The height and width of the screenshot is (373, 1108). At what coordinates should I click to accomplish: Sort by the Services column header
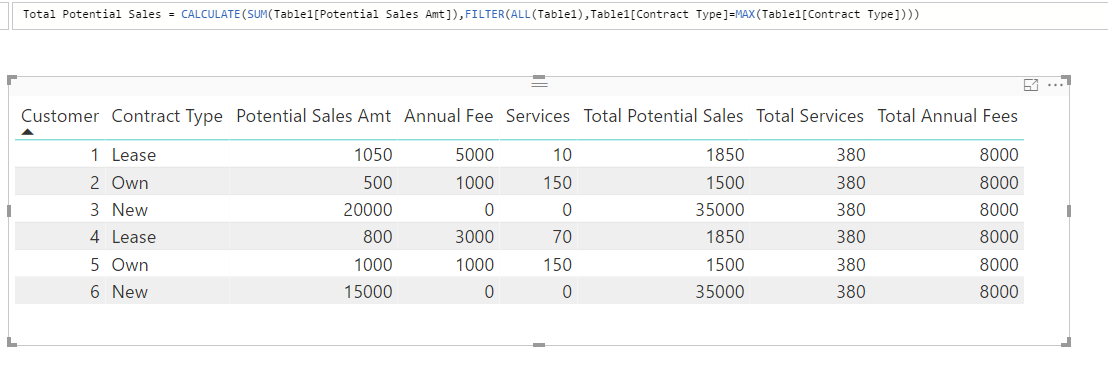[x=538, y=116]
